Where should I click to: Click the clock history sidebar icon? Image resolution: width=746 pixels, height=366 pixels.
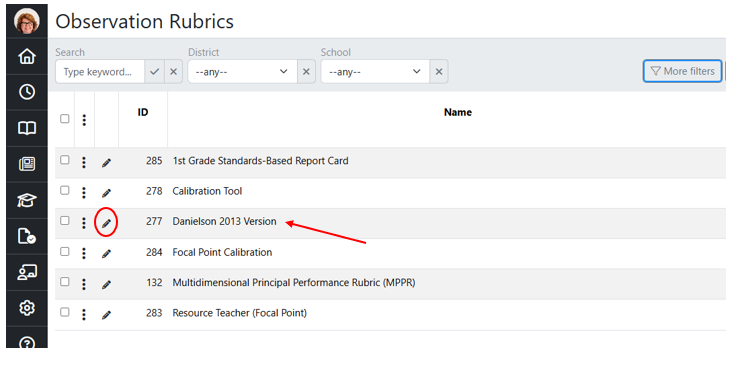[x=27, y=92]
